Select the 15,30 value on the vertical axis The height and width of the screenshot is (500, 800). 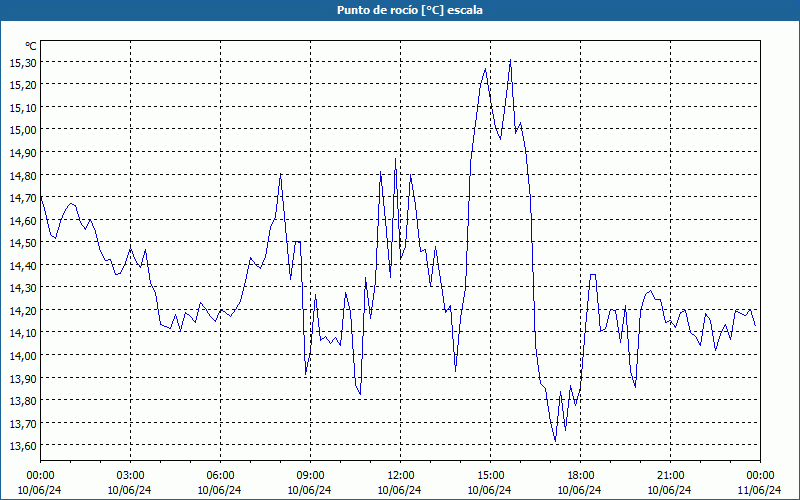click(22, 62)
